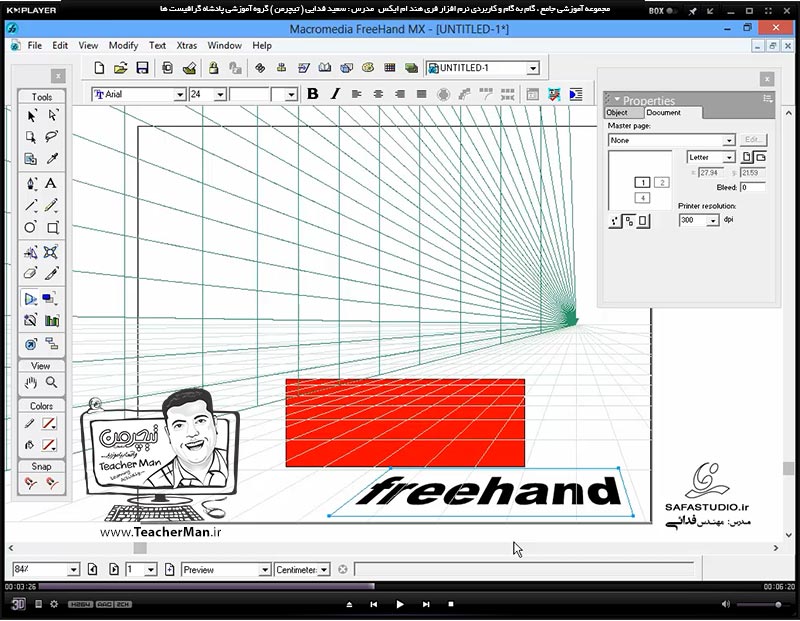Play the video in KMPlayer
This screenshot has width=800, height=621.
[x=399, y=604]
